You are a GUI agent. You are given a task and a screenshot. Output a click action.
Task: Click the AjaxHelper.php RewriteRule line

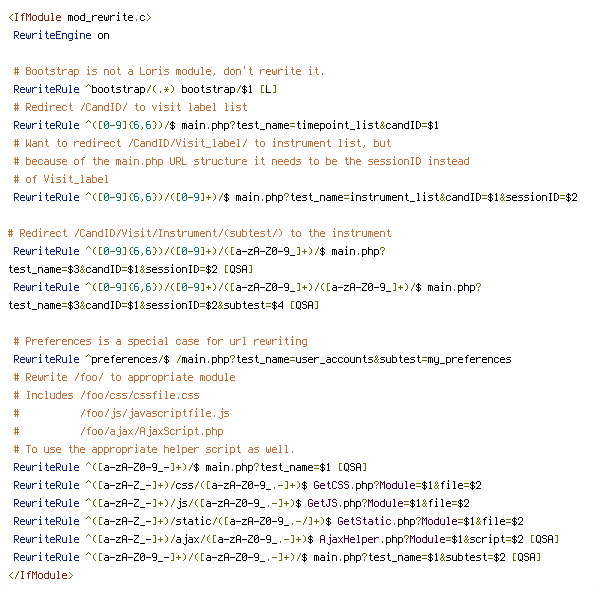pyautogui.click(x=286, y=539)
